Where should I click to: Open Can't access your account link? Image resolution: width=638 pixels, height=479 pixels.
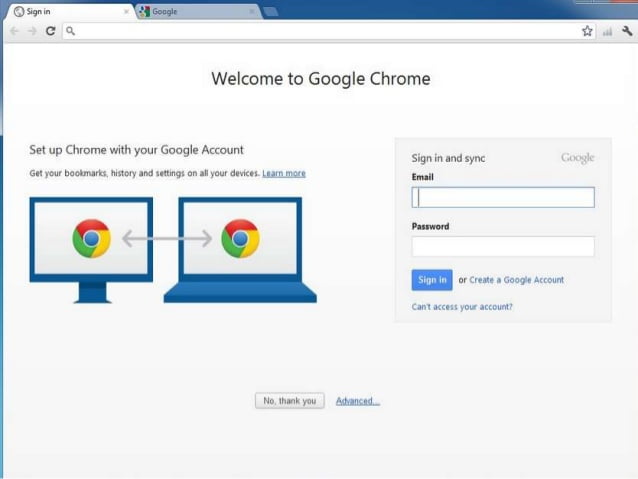tap(462, 307)
